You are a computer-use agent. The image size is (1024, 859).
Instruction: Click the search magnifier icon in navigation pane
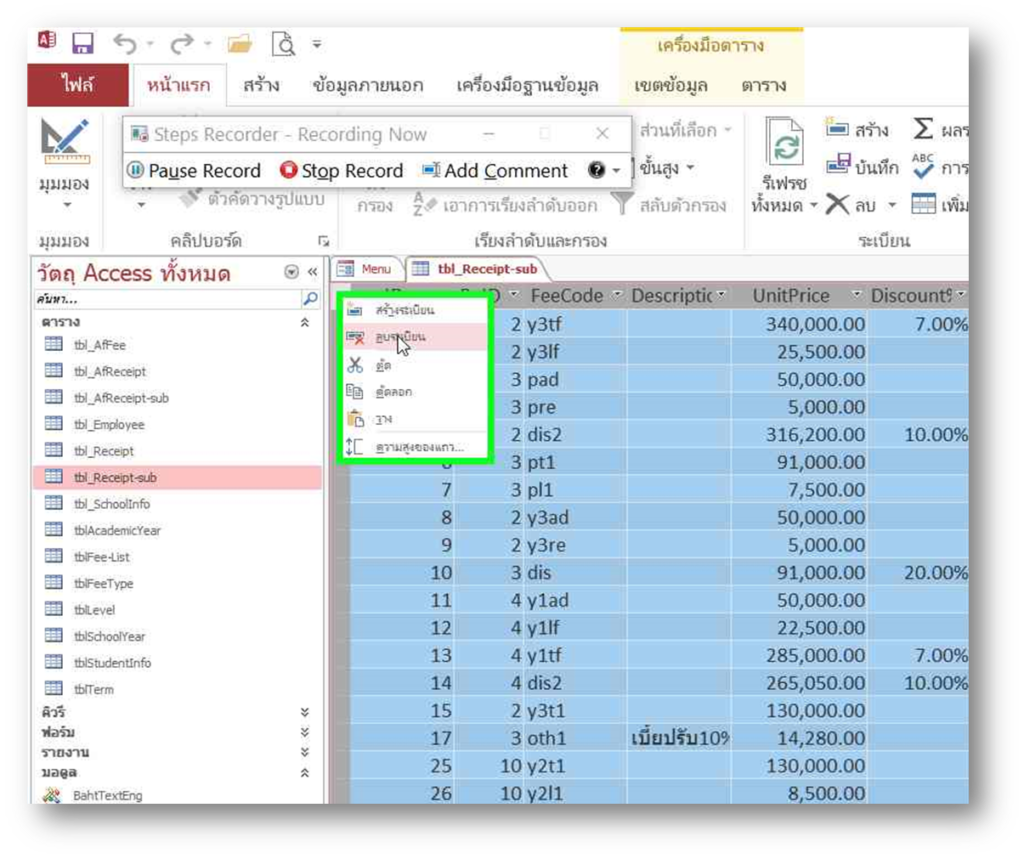(310, 299)
